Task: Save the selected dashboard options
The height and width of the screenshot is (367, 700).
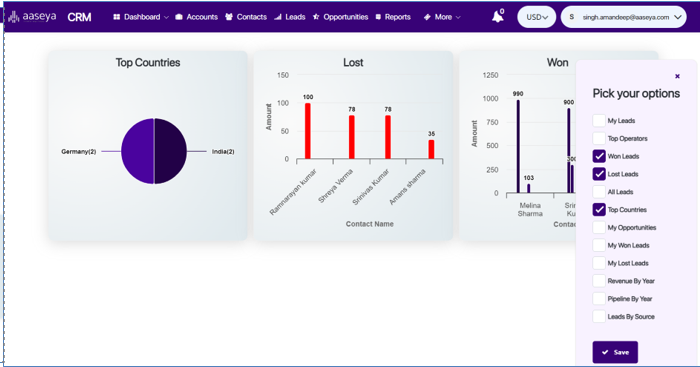Action: (x=615, y=352)
